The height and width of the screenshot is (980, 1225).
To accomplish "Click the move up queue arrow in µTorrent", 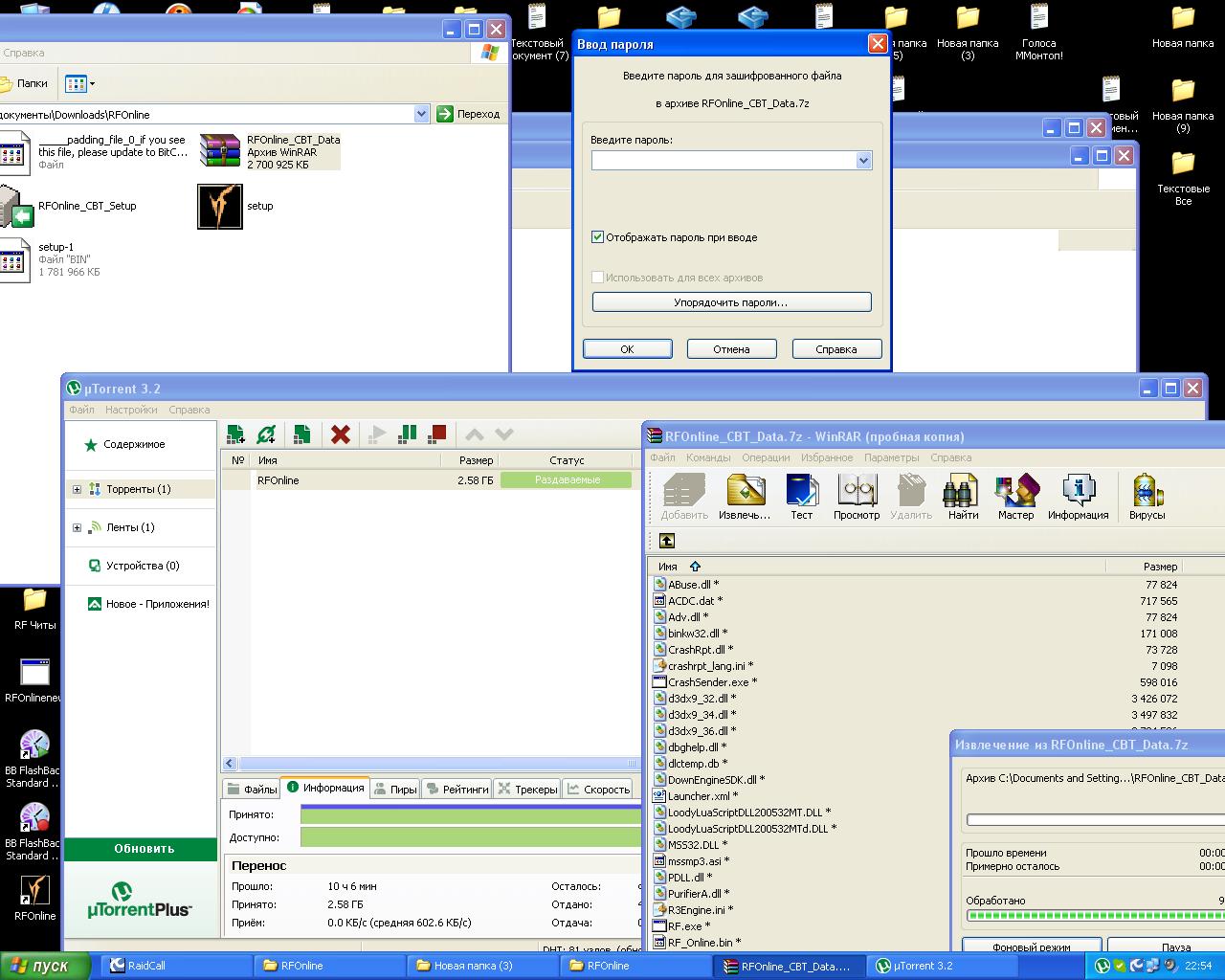I will click(474, 434).
